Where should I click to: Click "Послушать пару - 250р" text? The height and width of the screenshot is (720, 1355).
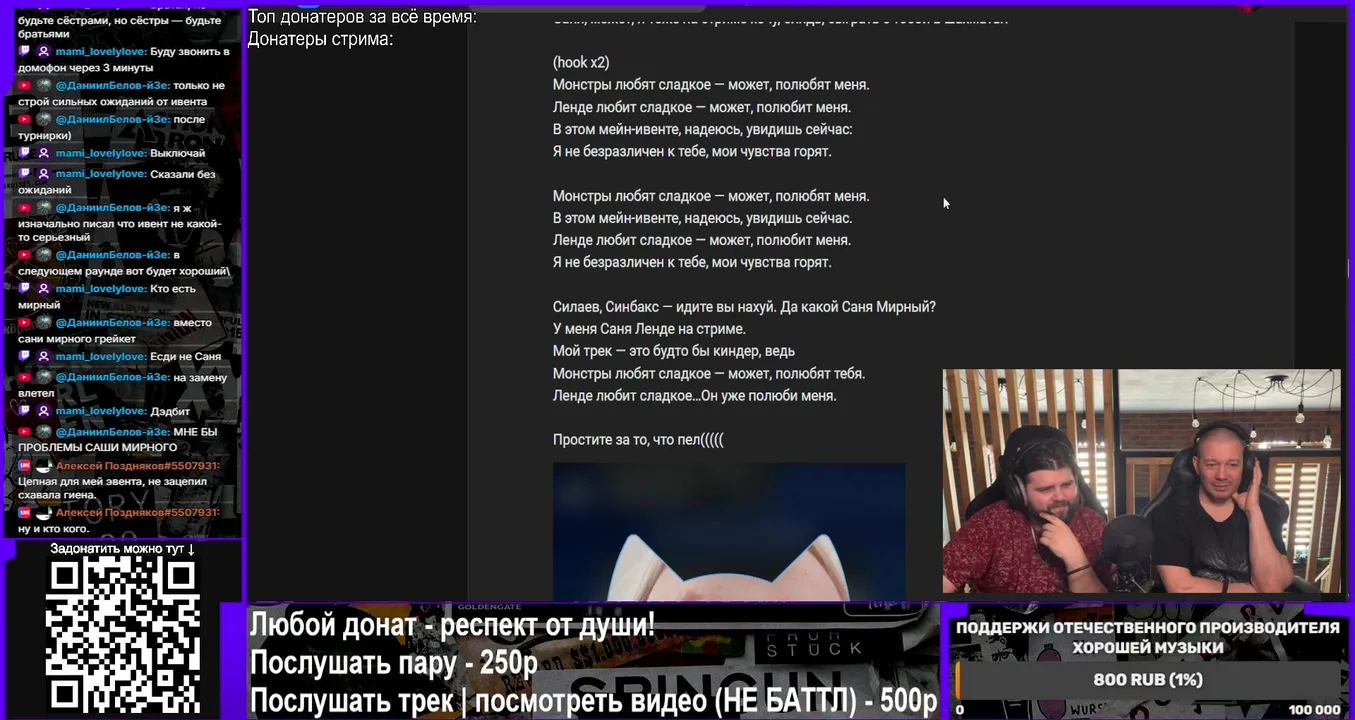click(393, 662)
